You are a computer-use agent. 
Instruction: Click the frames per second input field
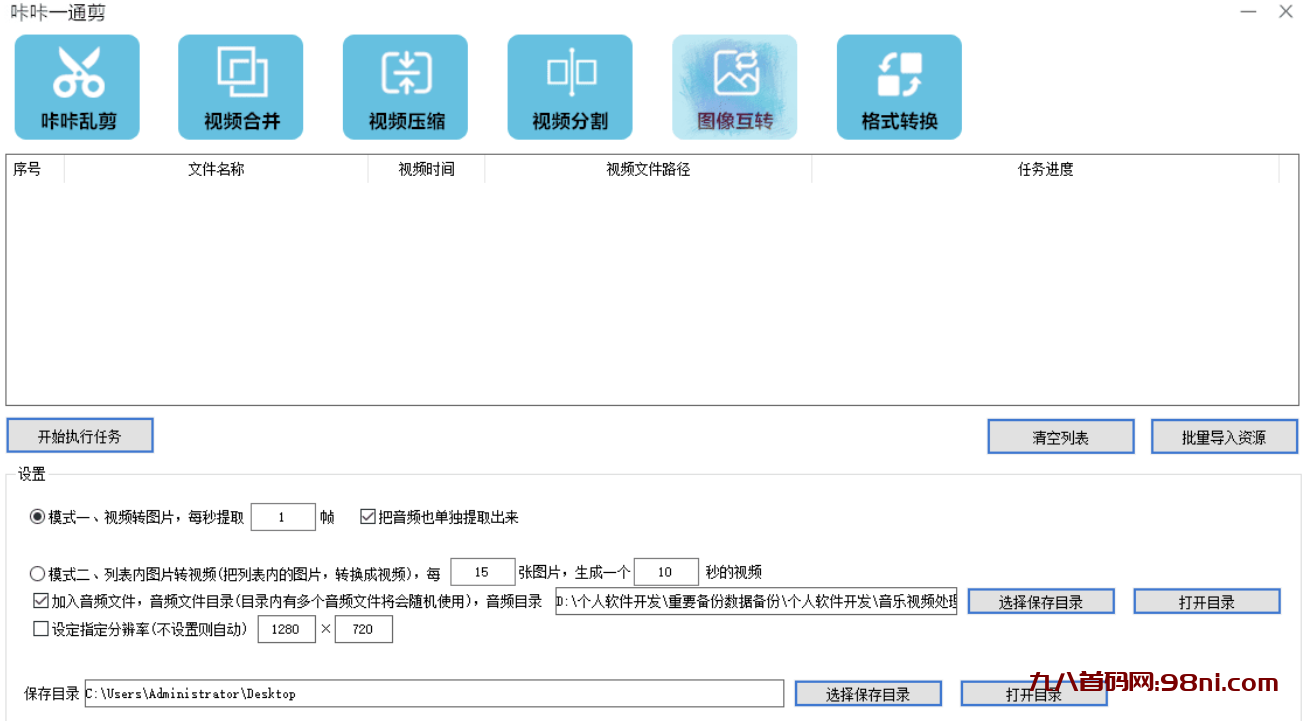coord(283,516)
